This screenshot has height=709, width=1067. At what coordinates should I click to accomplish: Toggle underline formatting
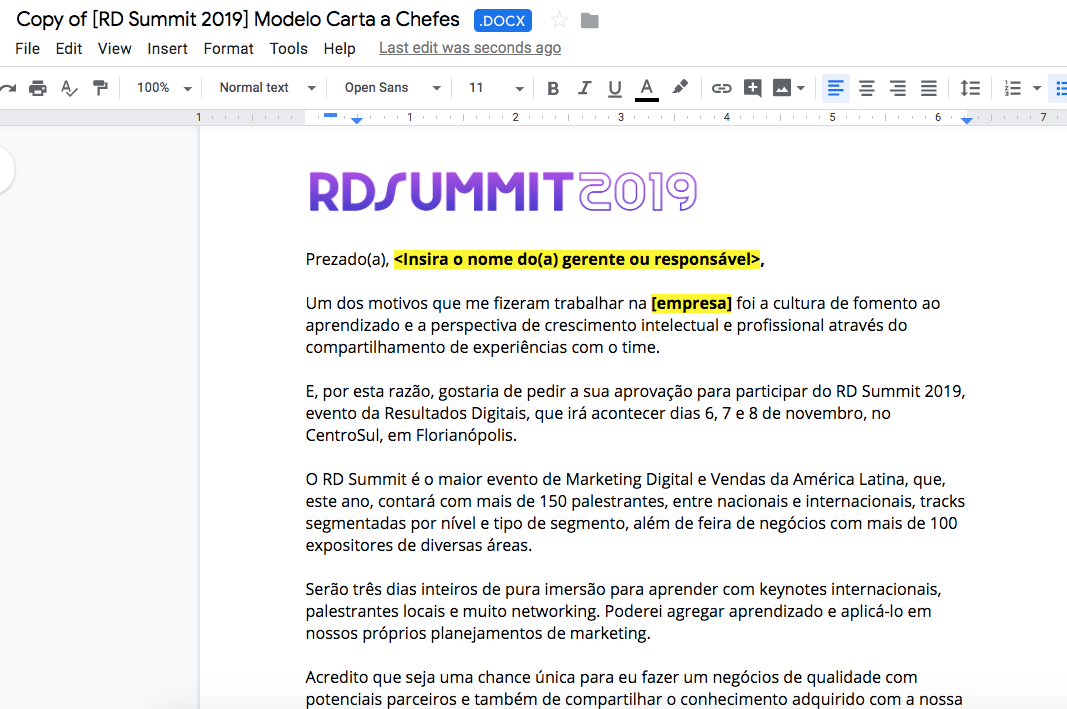[614, 88]
